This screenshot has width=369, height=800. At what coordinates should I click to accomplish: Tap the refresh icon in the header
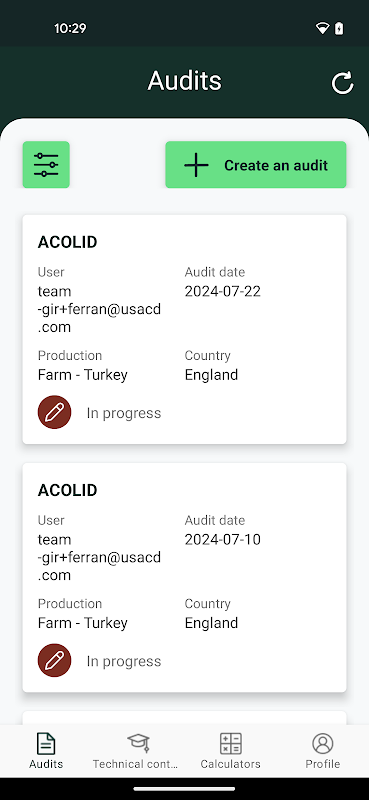coord(342,83)
